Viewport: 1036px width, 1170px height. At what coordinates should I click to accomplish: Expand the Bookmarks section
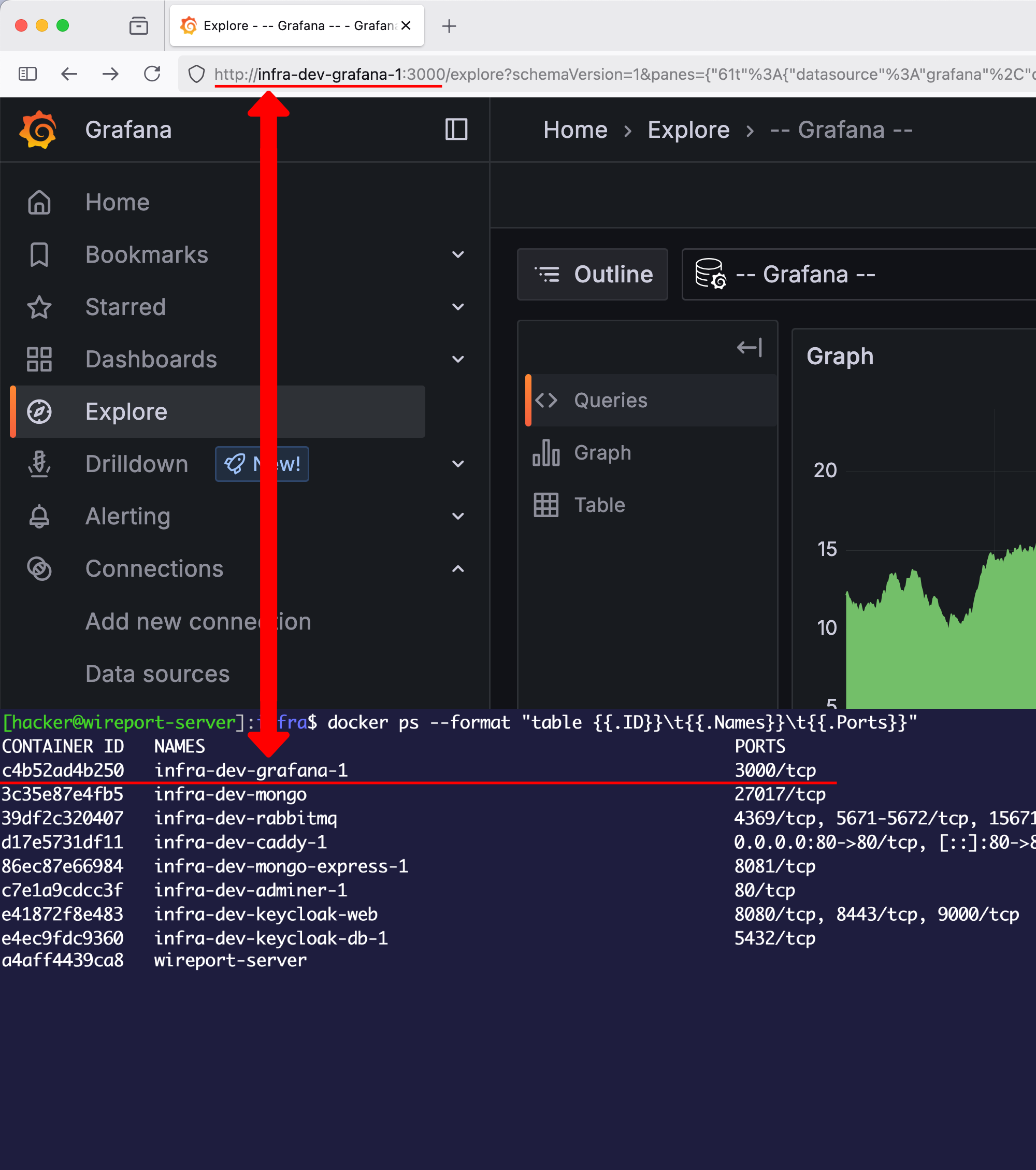[x=458, y=254]
